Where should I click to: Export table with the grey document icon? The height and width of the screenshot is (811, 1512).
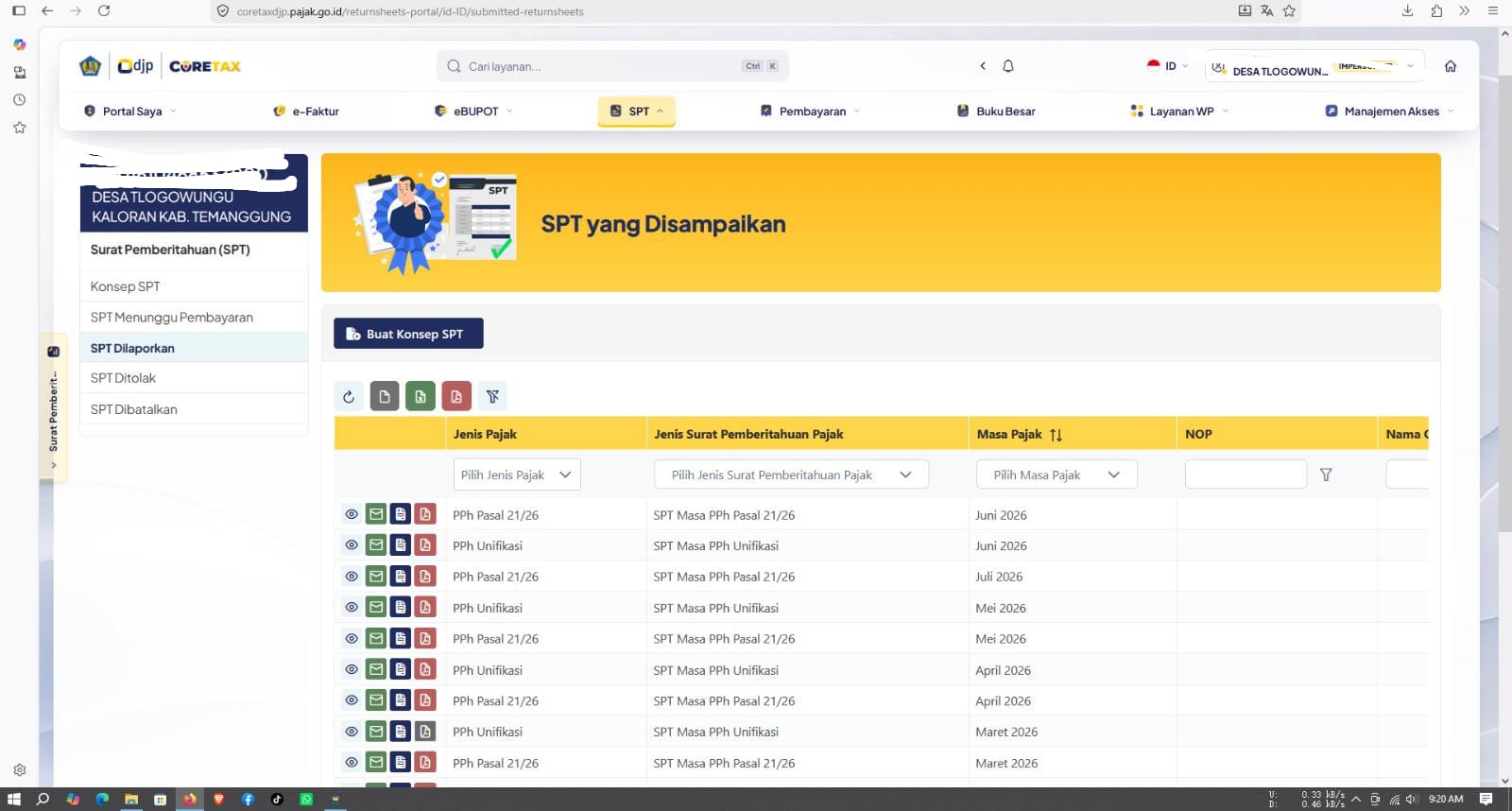(x=385, y=396)
